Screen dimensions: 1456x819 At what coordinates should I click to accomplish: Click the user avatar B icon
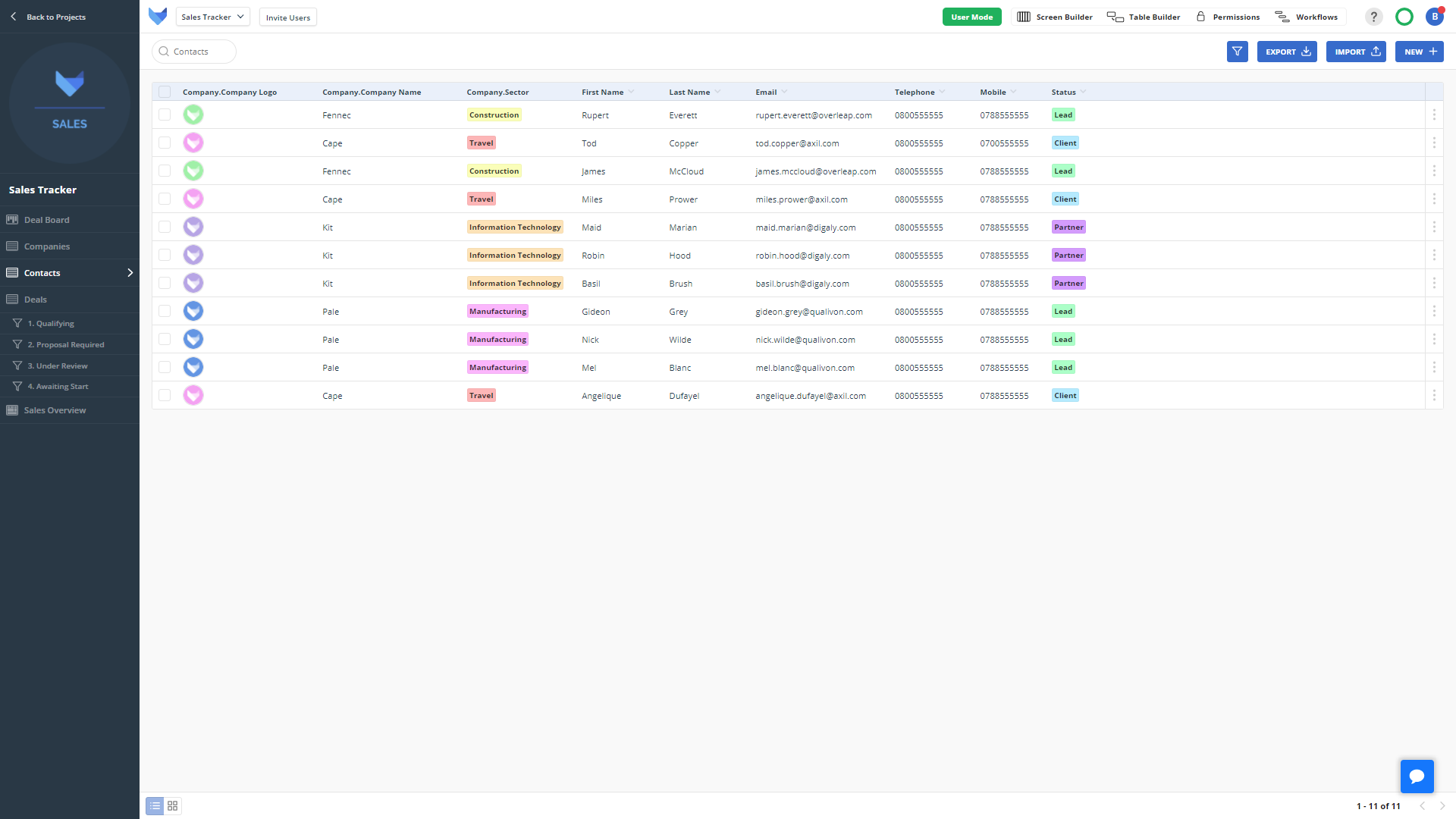coord(1434,17)
